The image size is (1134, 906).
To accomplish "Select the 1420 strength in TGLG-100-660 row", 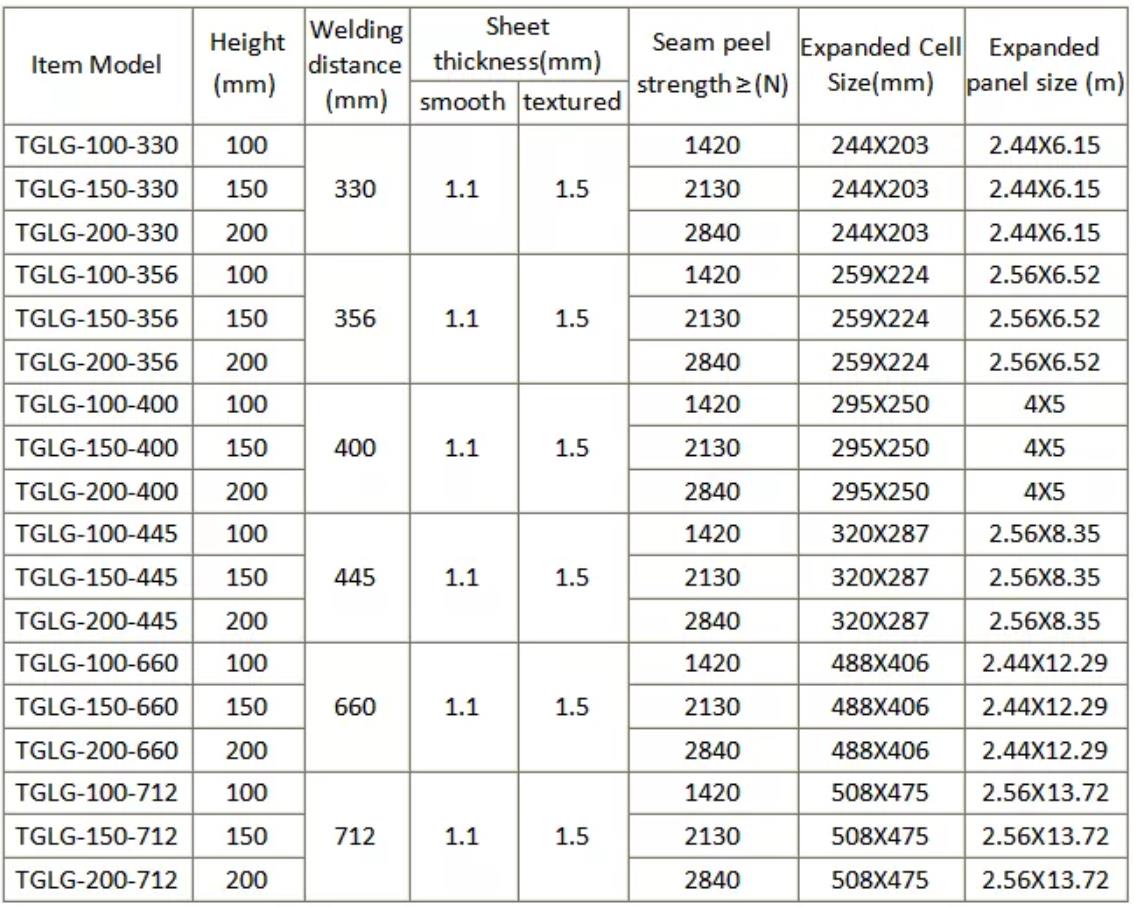I will pos(713,664).
